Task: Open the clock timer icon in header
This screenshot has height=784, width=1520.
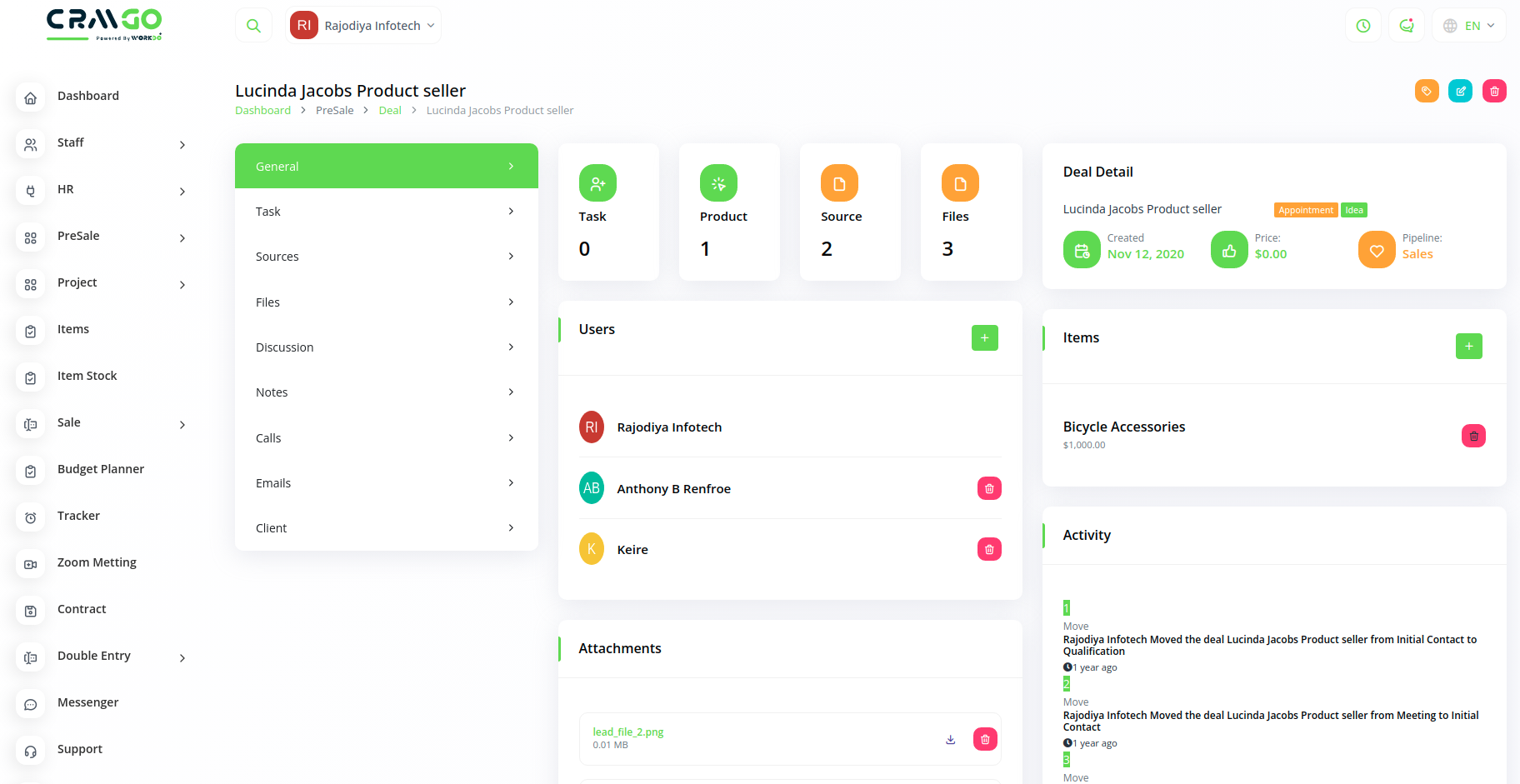Action: (x=1363, y=26)
